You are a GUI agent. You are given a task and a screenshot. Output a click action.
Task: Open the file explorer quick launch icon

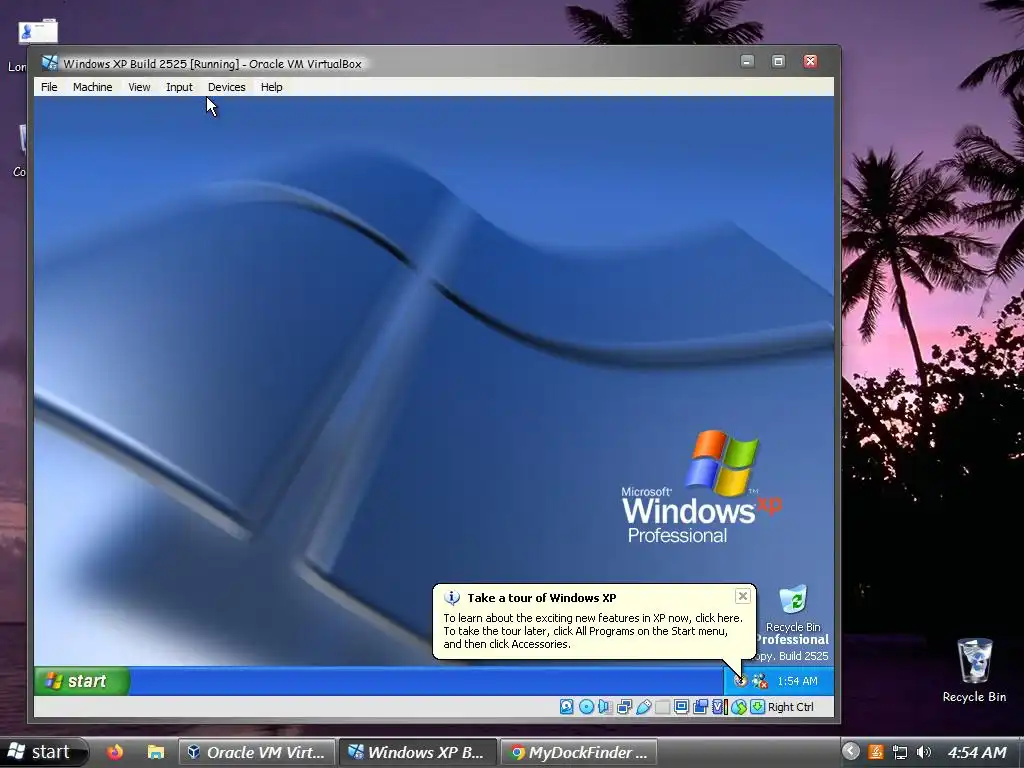[155, 752]
